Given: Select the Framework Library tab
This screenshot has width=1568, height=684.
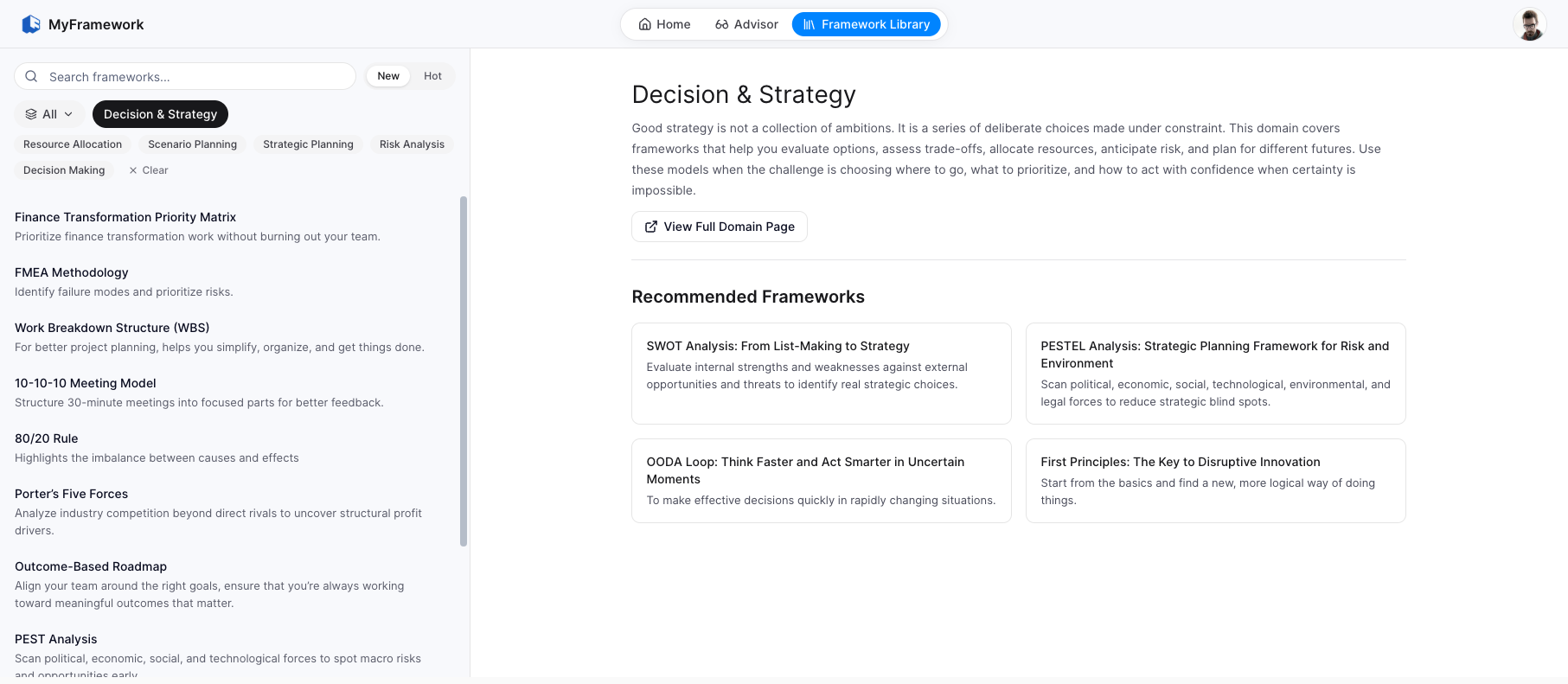Looking at the screenshot, I should pos(866,24).
